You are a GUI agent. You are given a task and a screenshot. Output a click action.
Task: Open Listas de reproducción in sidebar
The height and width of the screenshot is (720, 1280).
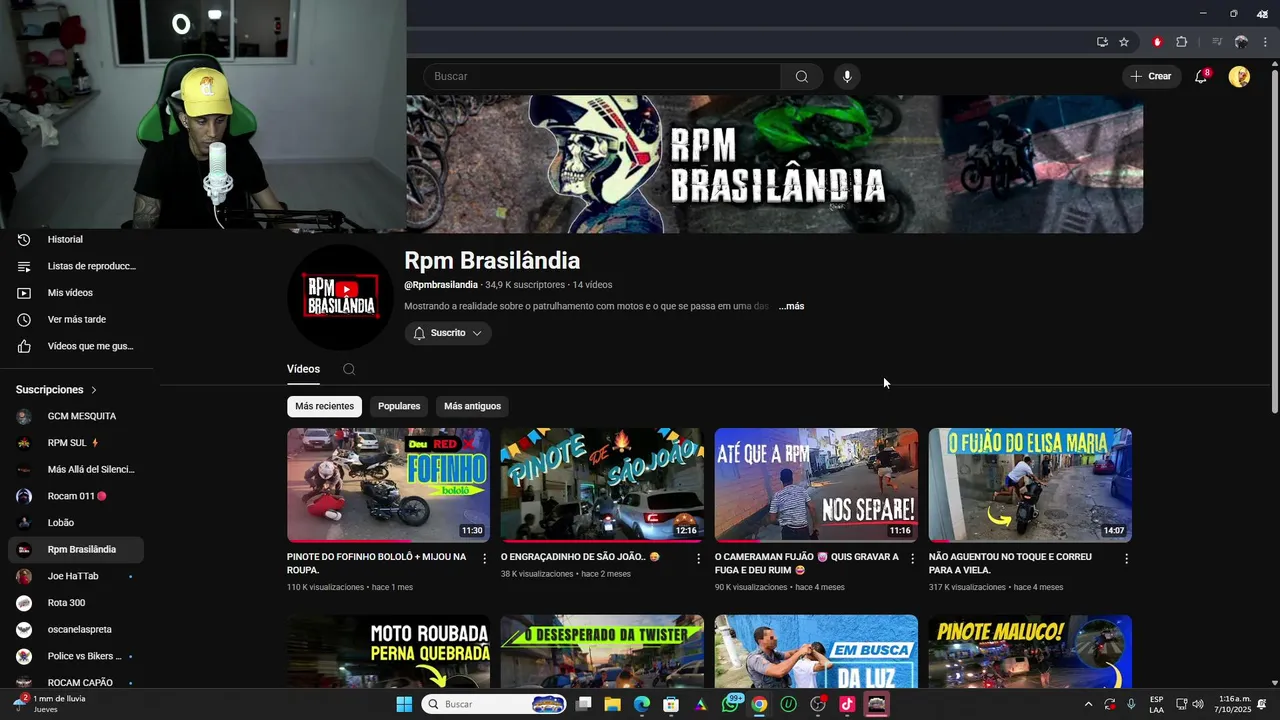pyautogui.click(x=76, y=266)
